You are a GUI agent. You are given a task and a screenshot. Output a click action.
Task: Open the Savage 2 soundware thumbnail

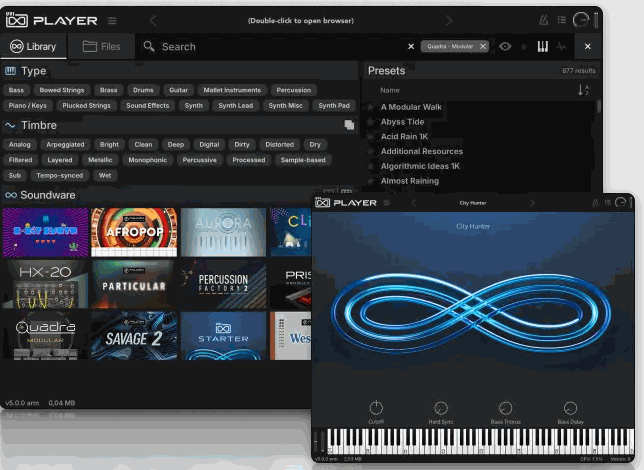click(x=134, y=336)
